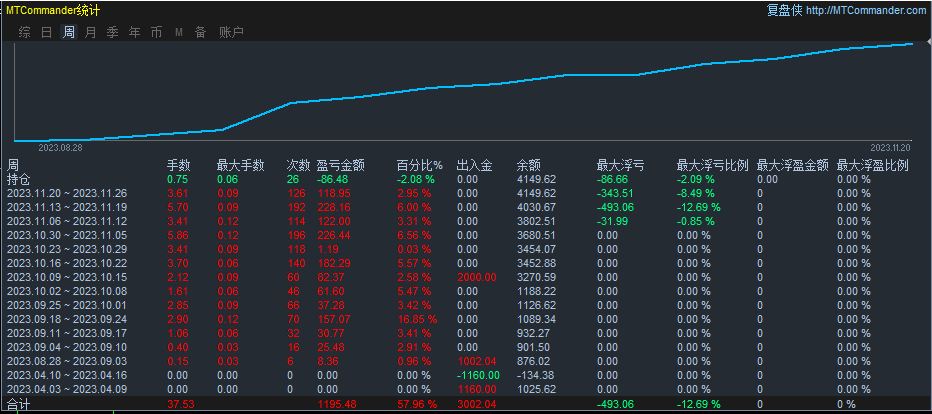Click the 余额 column header

(x=528, y=165)
